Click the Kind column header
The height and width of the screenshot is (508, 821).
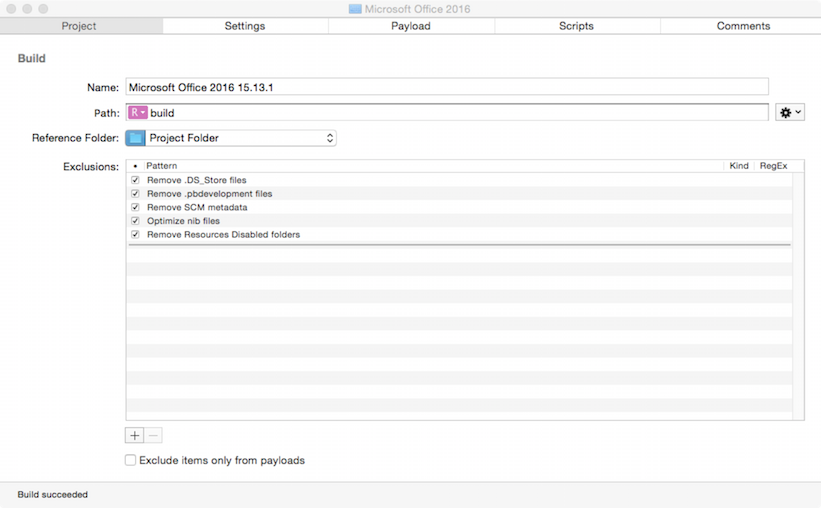click(x=739, y=166)
